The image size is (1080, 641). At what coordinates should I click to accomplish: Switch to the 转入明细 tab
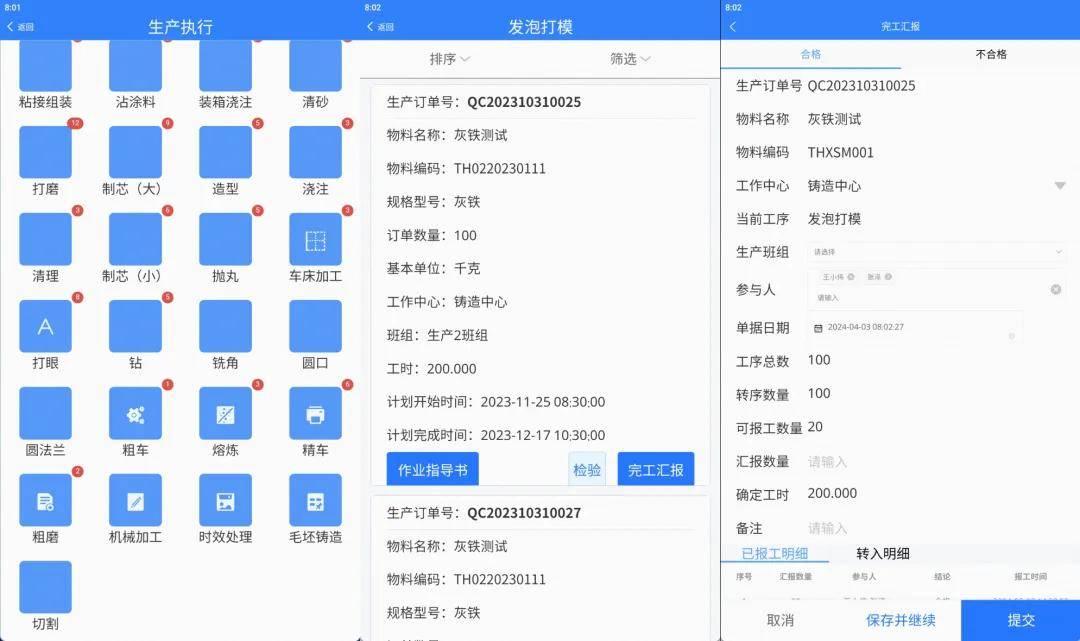[x=883, y=554]
